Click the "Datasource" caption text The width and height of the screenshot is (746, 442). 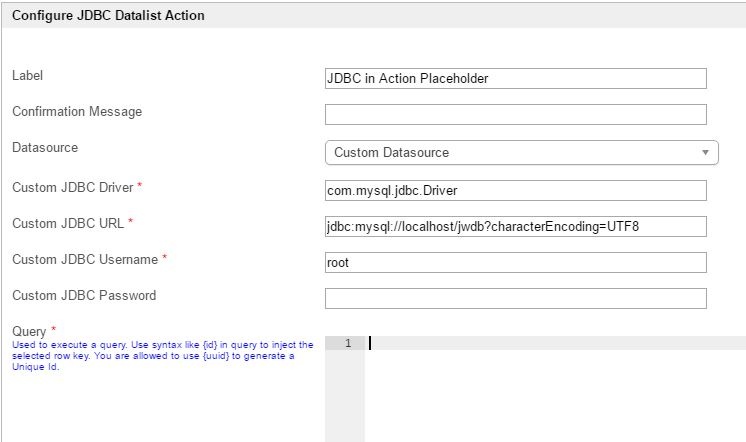(x=45, y=148)
